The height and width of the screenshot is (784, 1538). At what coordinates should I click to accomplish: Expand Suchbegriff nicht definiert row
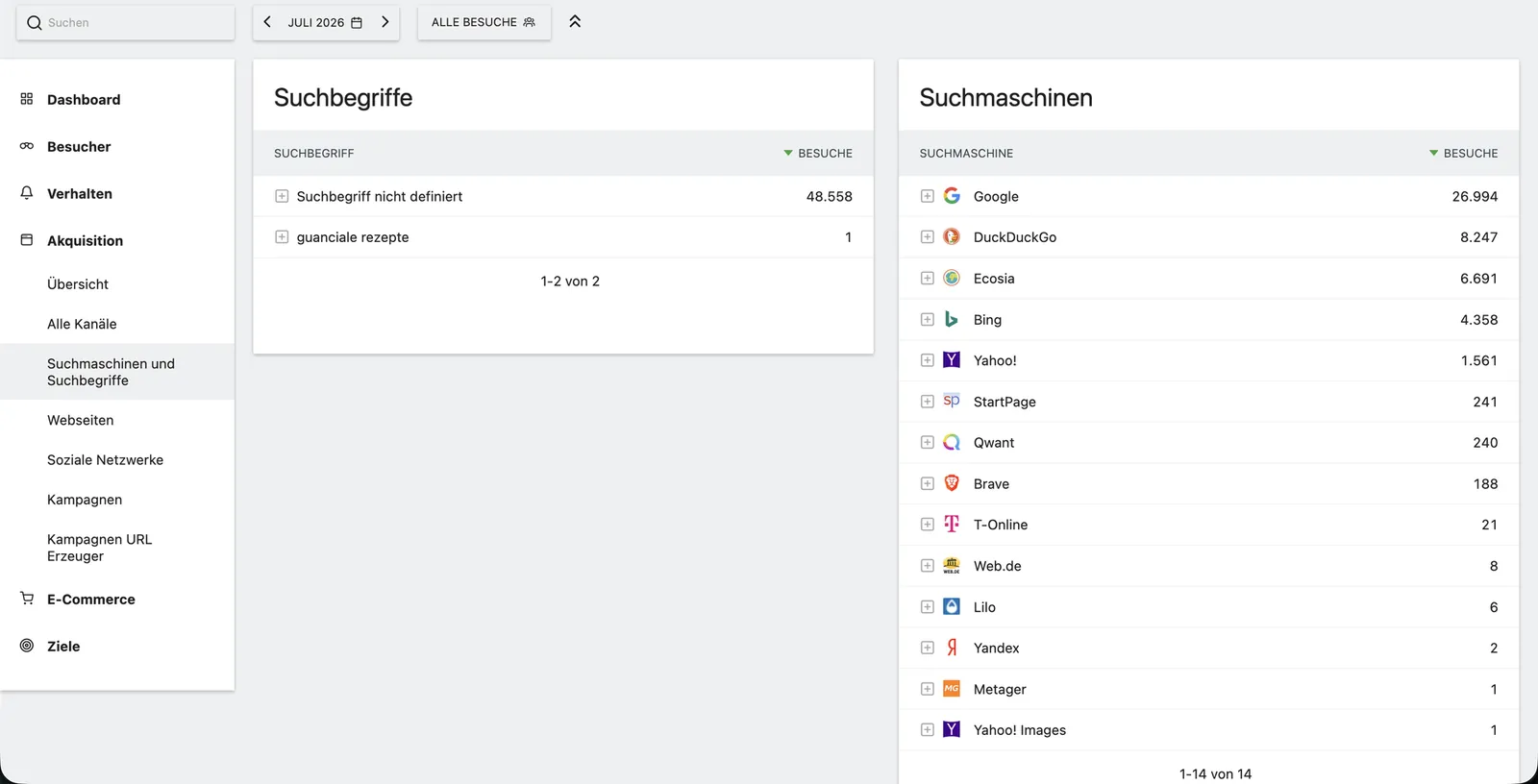pos(282,196)
